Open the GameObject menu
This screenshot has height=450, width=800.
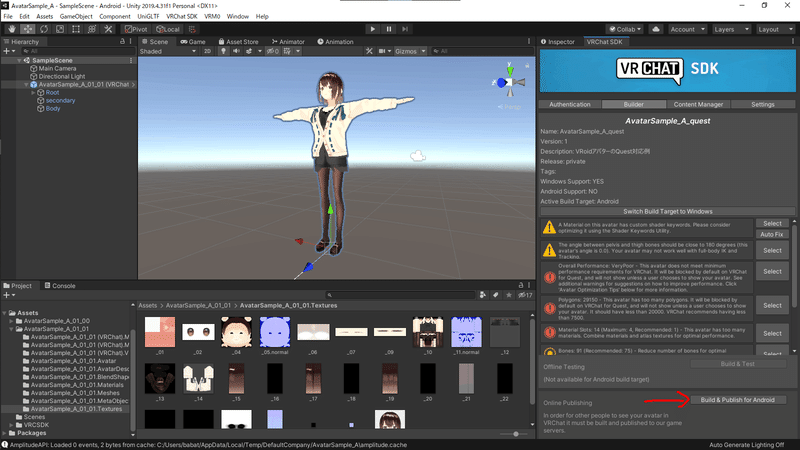[x=76, y=16]
